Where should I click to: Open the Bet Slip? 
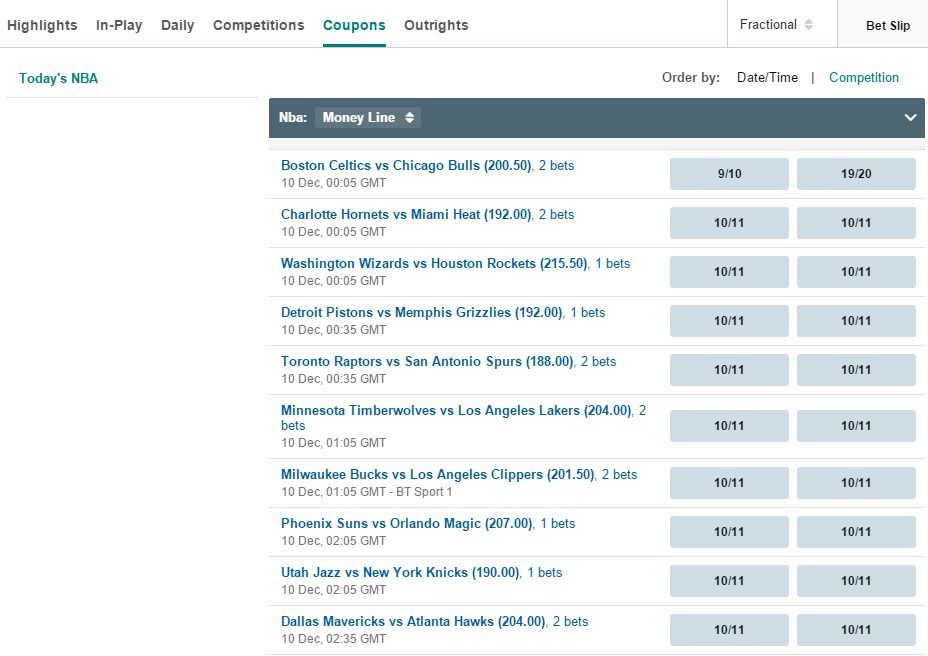[887, 25]
